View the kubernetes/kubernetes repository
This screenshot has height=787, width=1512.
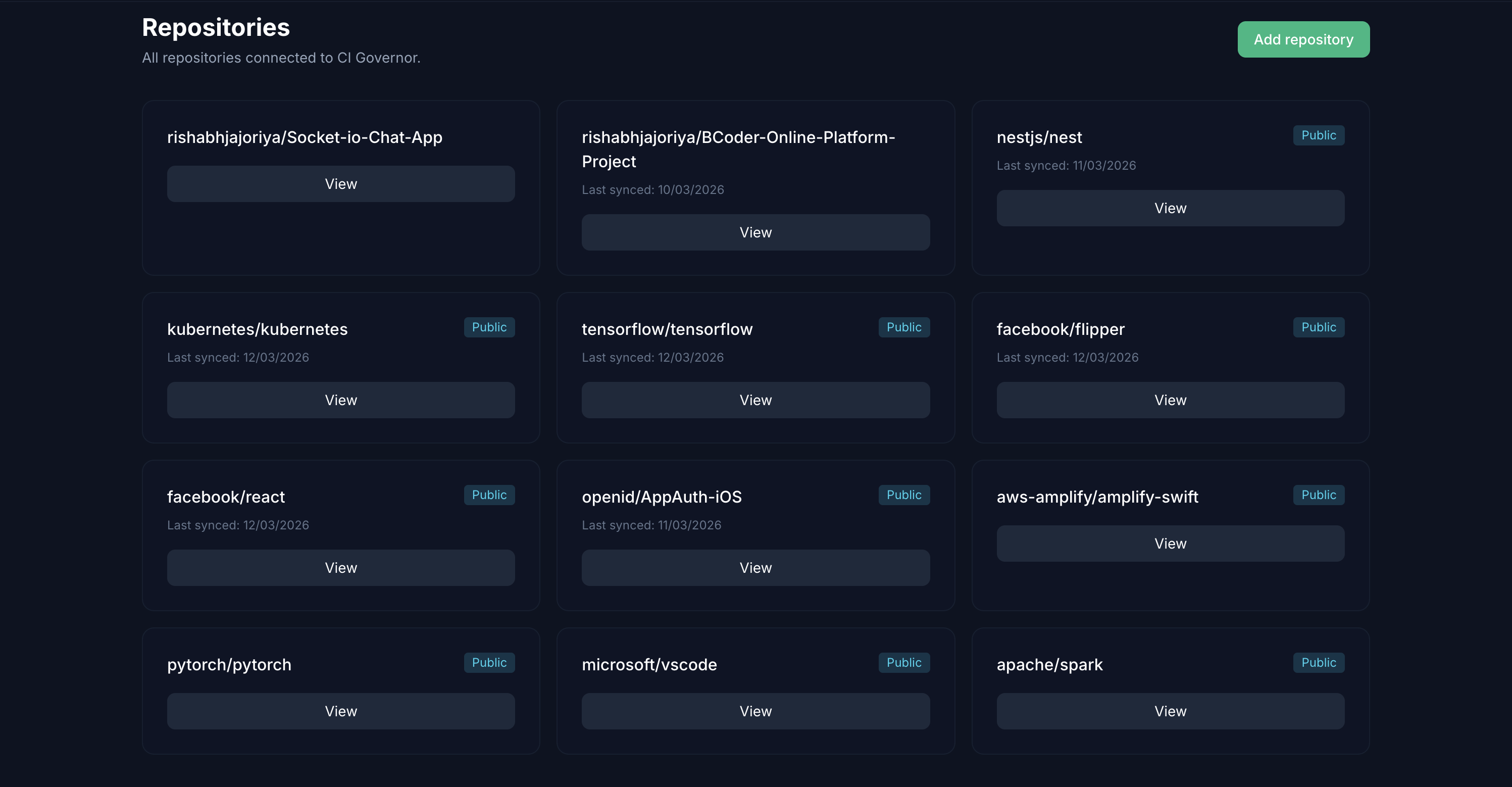340,400
